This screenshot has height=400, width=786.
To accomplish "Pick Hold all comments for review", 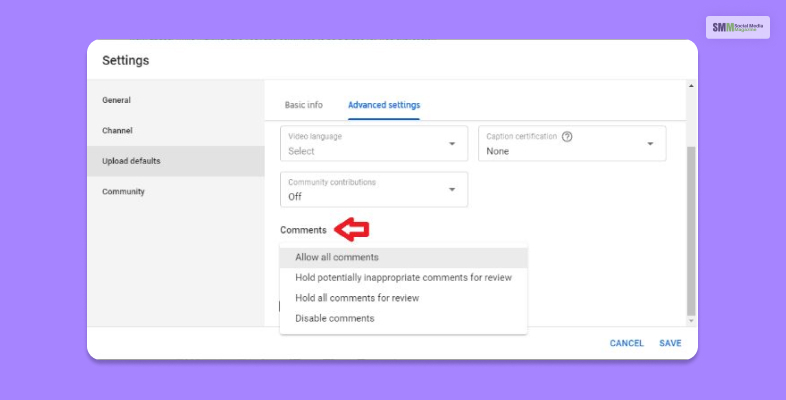I will (x=357, y=298).
